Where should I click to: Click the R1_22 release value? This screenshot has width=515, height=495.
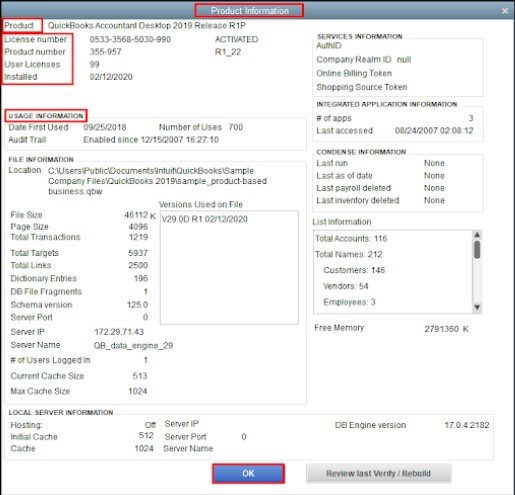tap(228, 52)
